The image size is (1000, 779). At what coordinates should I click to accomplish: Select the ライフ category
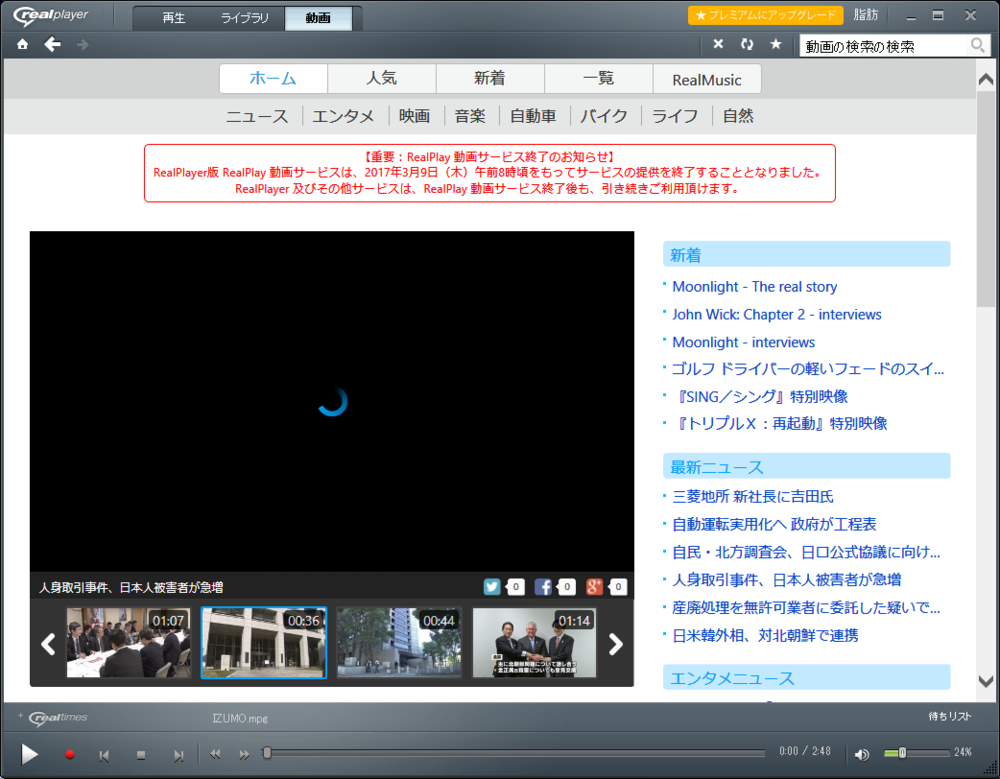coord(675,116)
